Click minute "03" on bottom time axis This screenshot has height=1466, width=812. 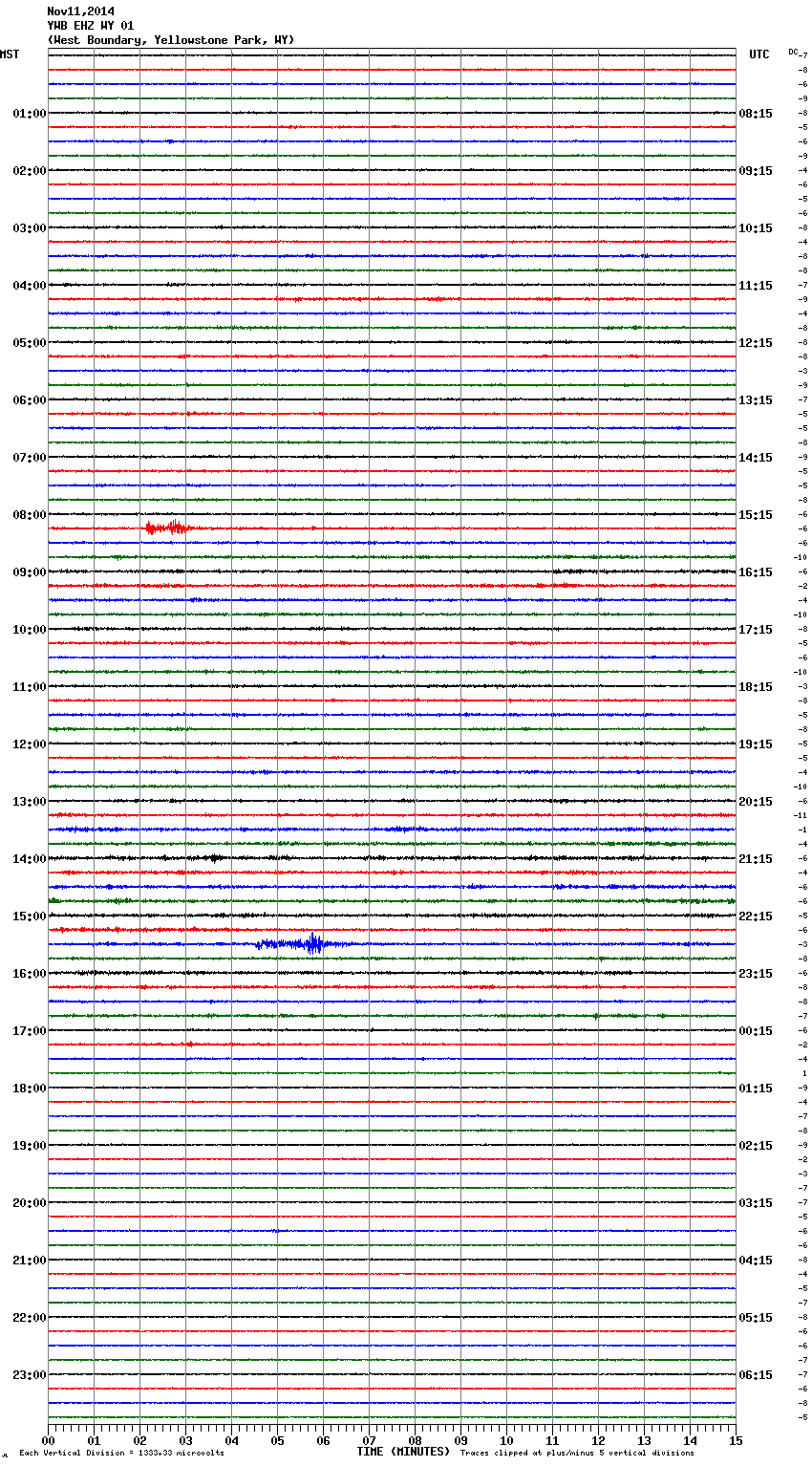click(186, 1440)
